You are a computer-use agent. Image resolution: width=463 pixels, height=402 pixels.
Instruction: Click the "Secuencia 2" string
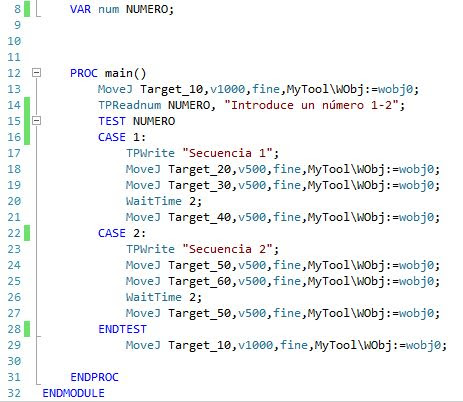pyautogui.click(x=227, y=249)
